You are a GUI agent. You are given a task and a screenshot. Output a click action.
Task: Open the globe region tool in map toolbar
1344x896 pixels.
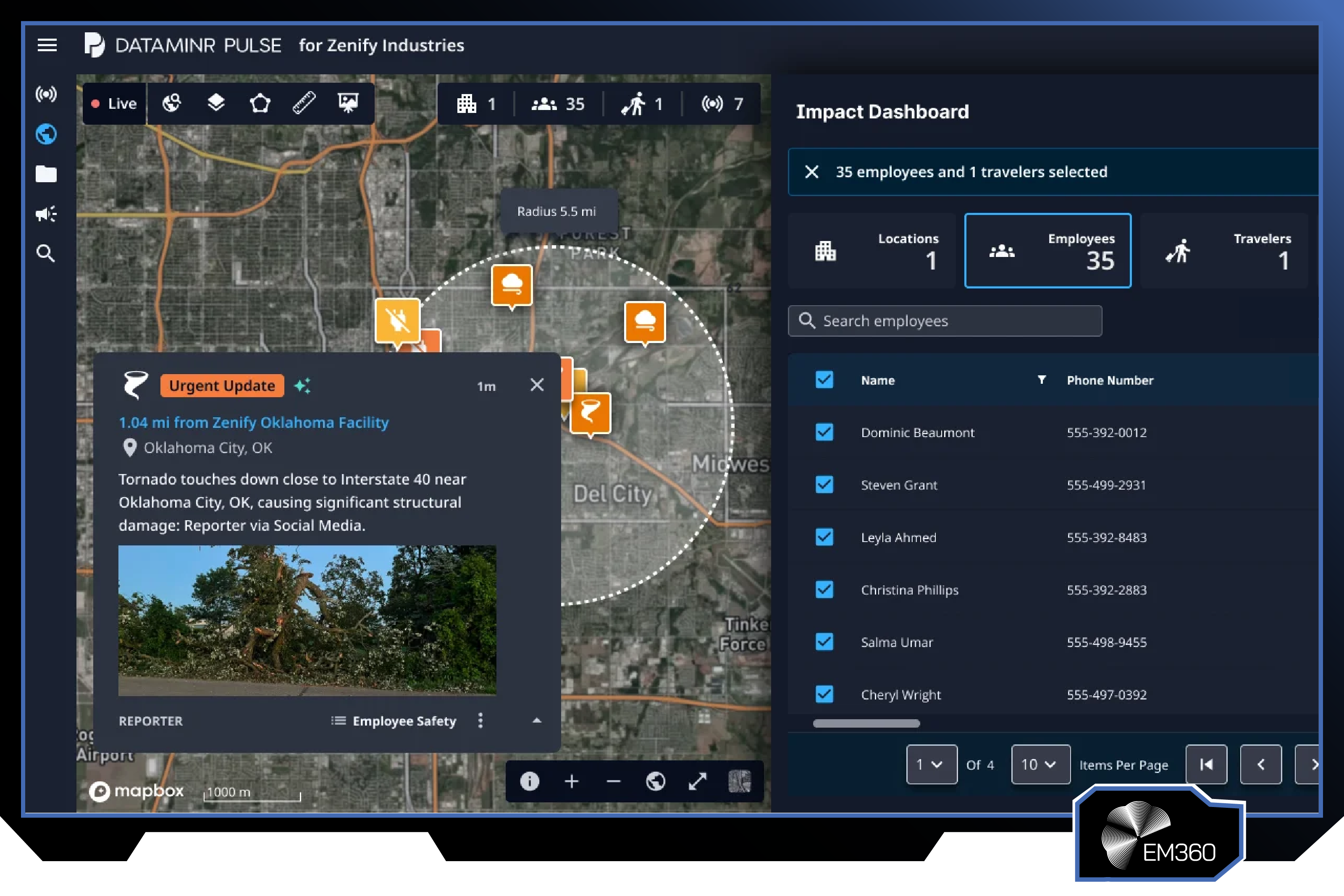tap(172, 103)
